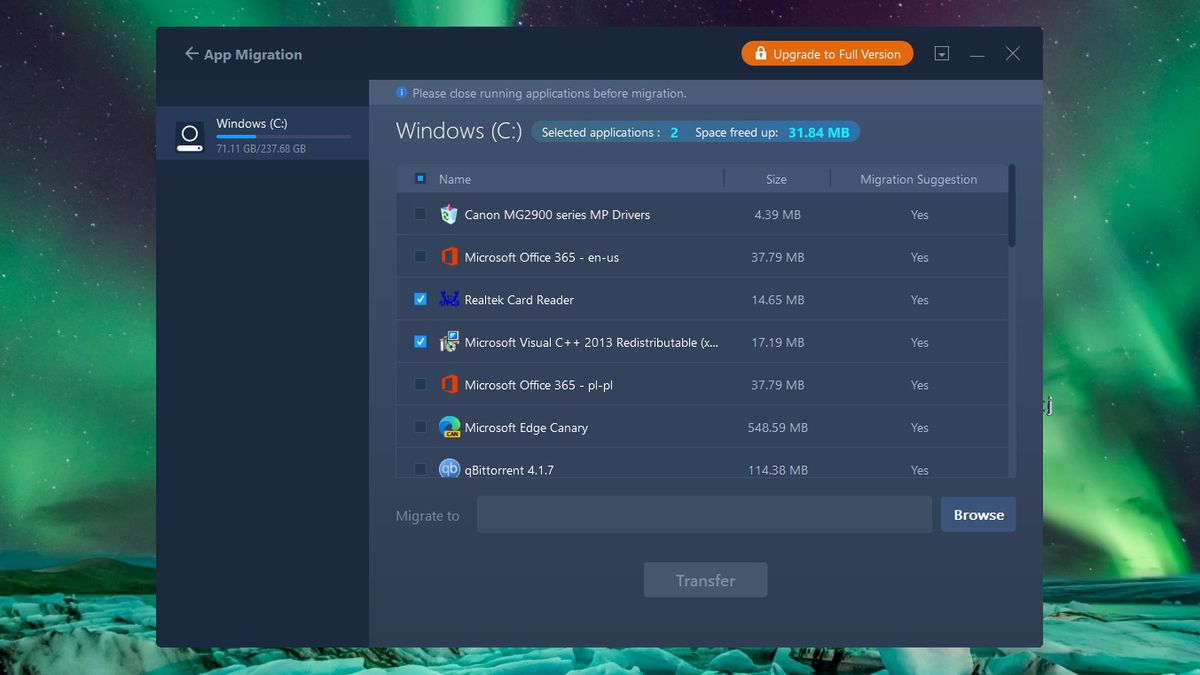Uncheck the Realtek Card Reader checkbox

click(x=420, y=299)
